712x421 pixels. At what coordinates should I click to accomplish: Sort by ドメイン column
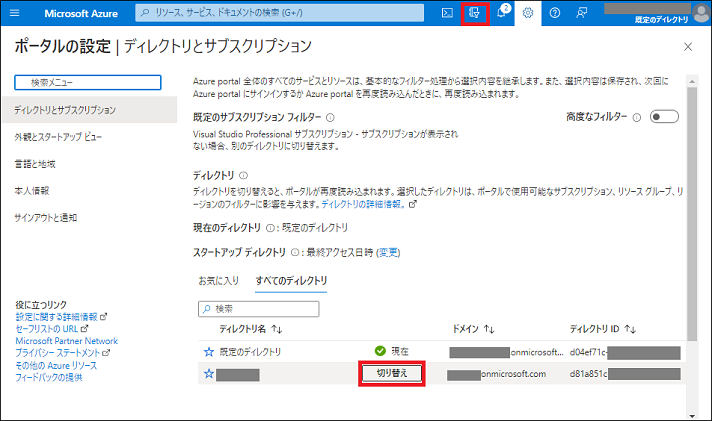click(474, 328)
